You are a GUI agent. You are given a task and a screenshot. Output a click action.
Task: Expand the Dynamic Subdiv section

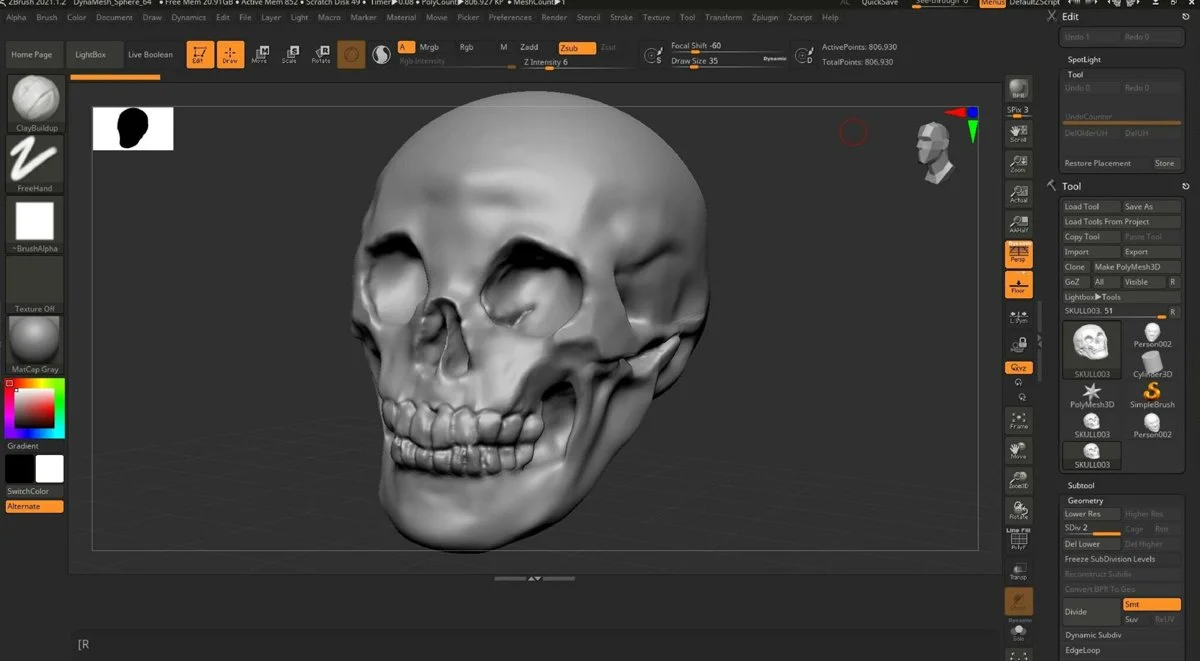(x=1093, y=635)
